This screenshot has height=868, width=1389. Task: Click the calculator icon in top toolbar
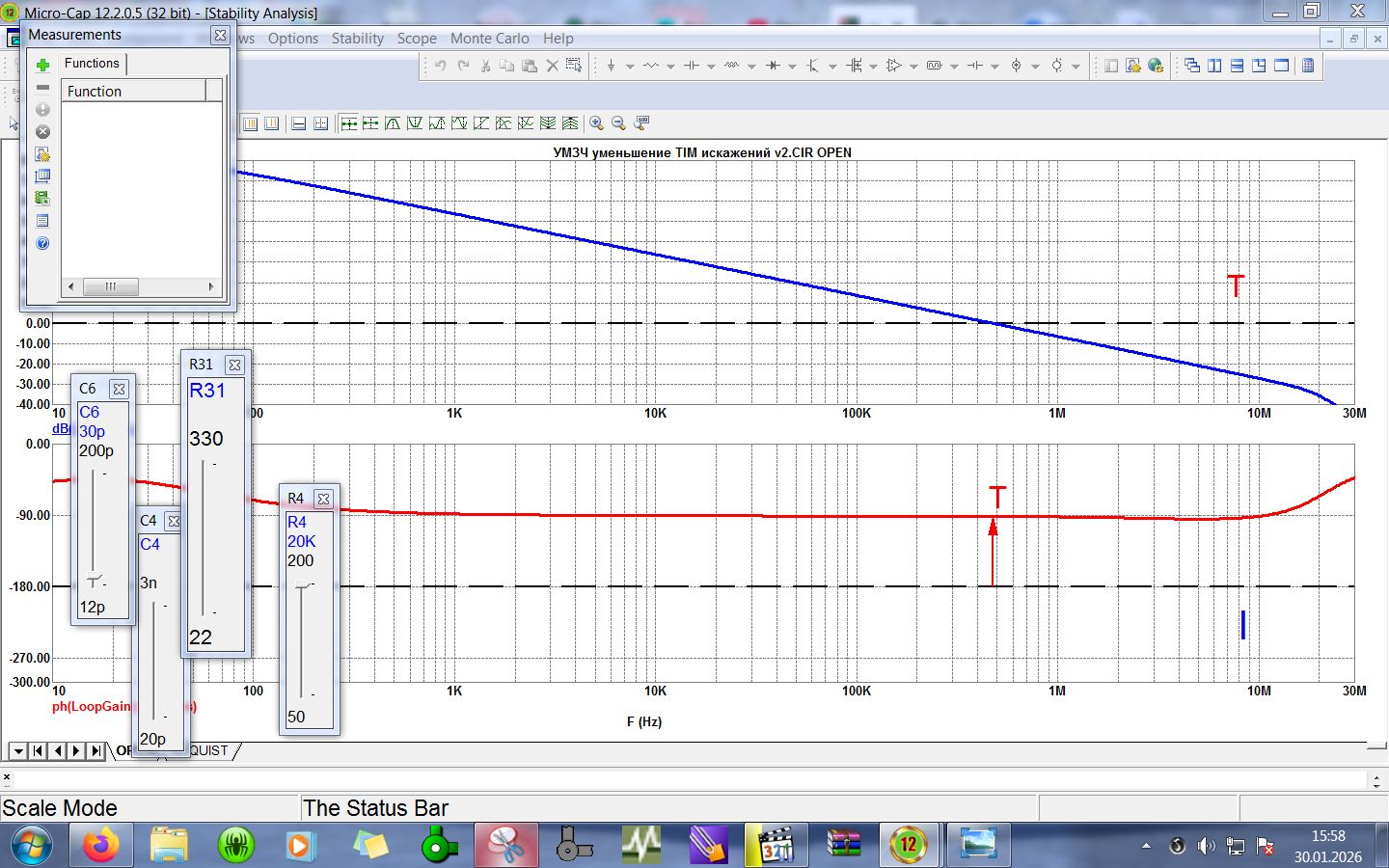(1308, 66)
